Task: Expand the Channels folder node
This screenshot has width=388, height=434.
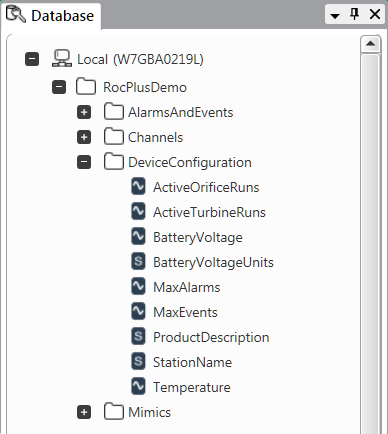Action: (x=84, y=137)
